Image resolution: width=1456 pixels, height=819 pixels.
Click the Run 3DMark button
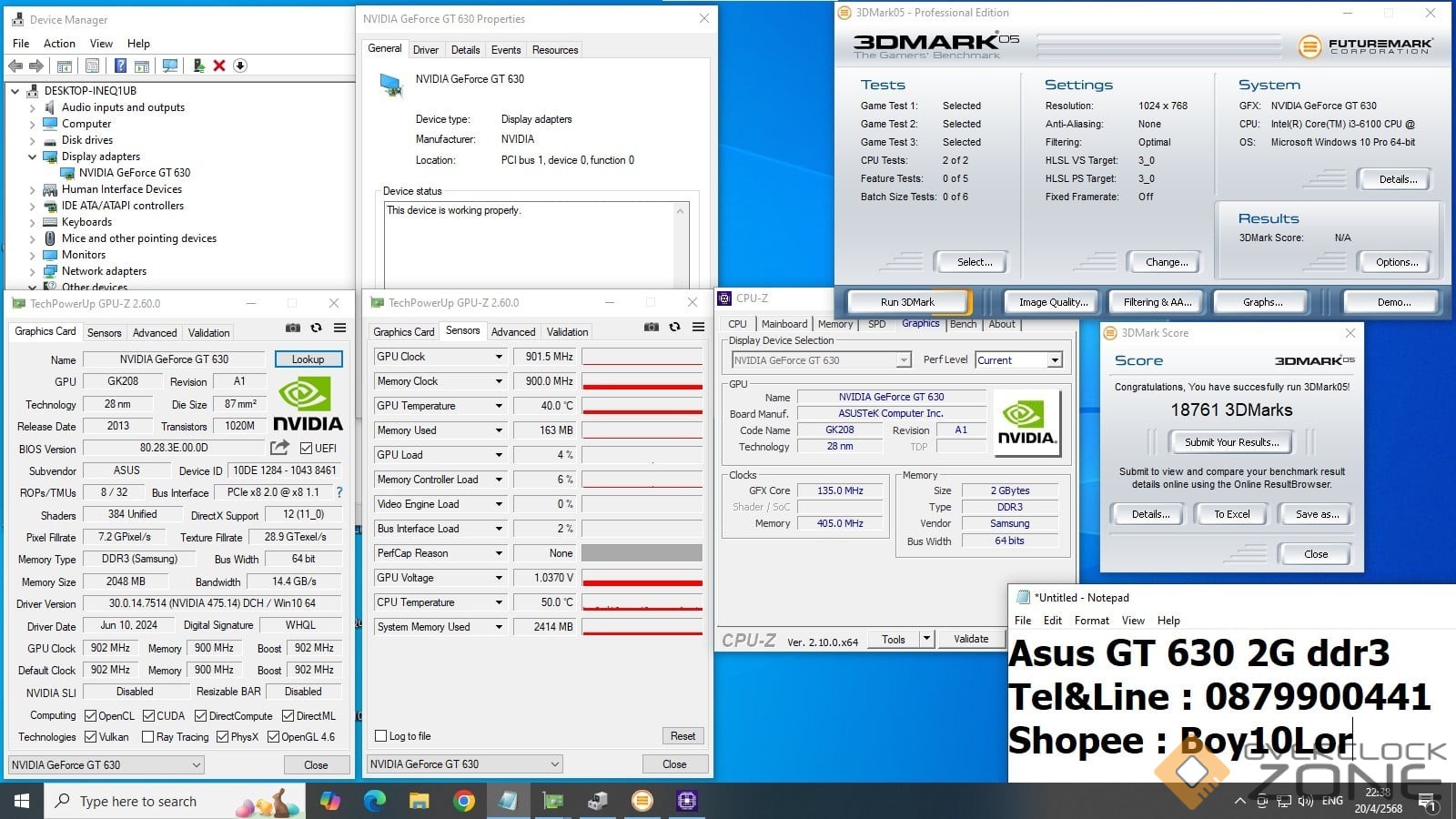click(907, 302)
